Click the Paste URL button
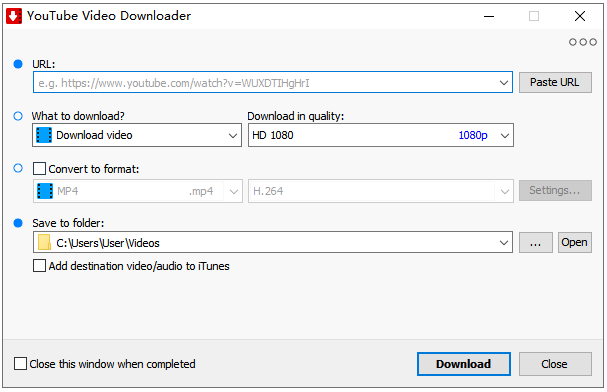 (x=555, y=82)
